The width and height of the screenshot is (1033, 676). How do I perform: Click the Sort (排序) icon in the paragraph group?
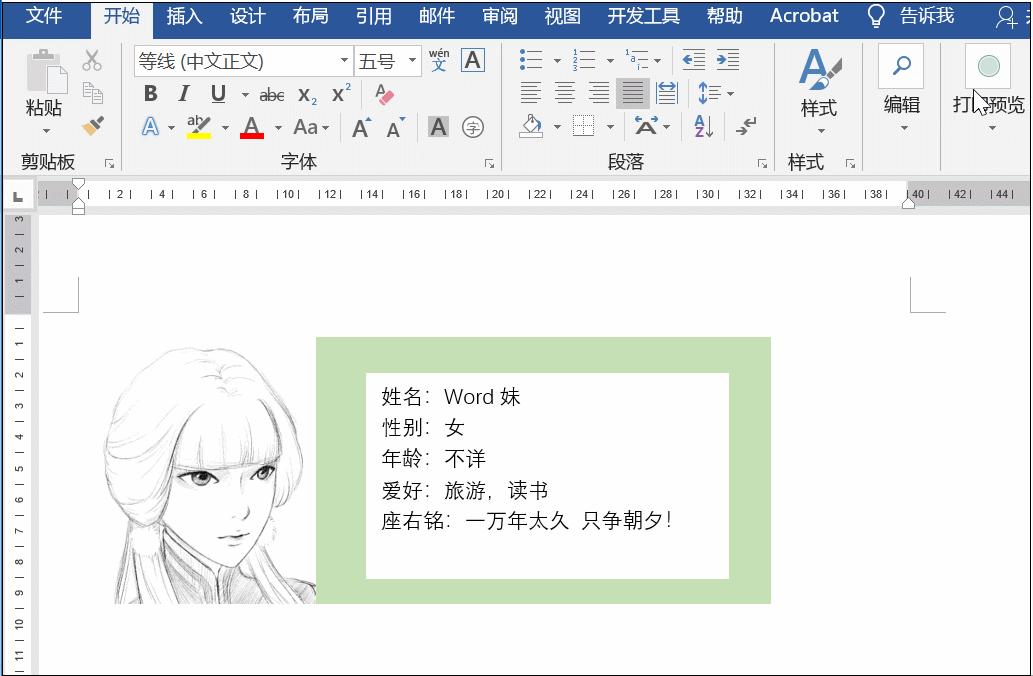coord(703,127)
